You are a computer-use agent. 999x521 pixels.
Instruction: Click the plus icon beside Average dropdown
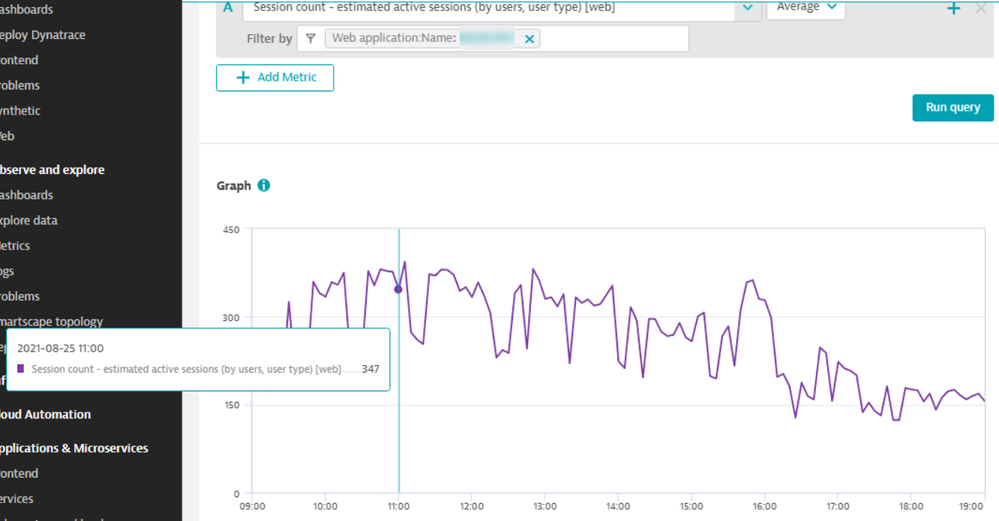tap(953, 9)
